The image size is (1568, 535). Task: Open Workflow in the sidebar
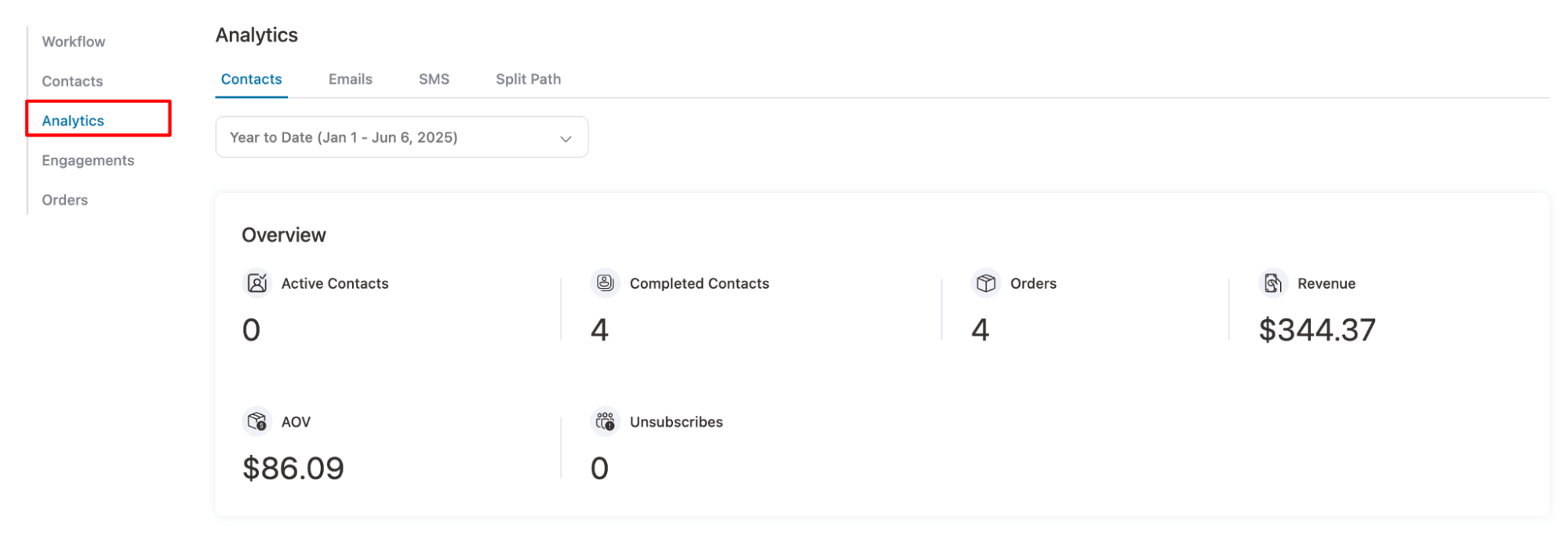click(x=74, y=42)
